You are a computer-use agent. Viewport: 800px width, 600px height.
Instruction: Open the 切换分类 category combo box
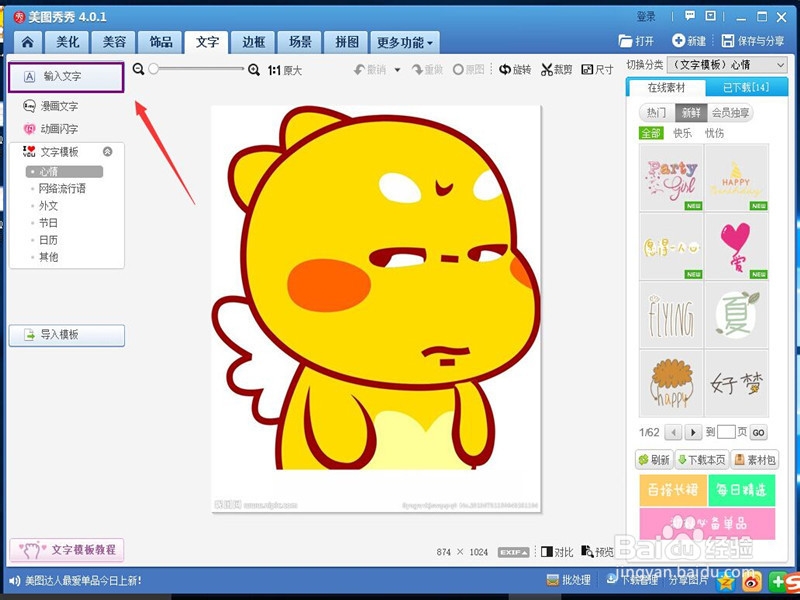727,65
